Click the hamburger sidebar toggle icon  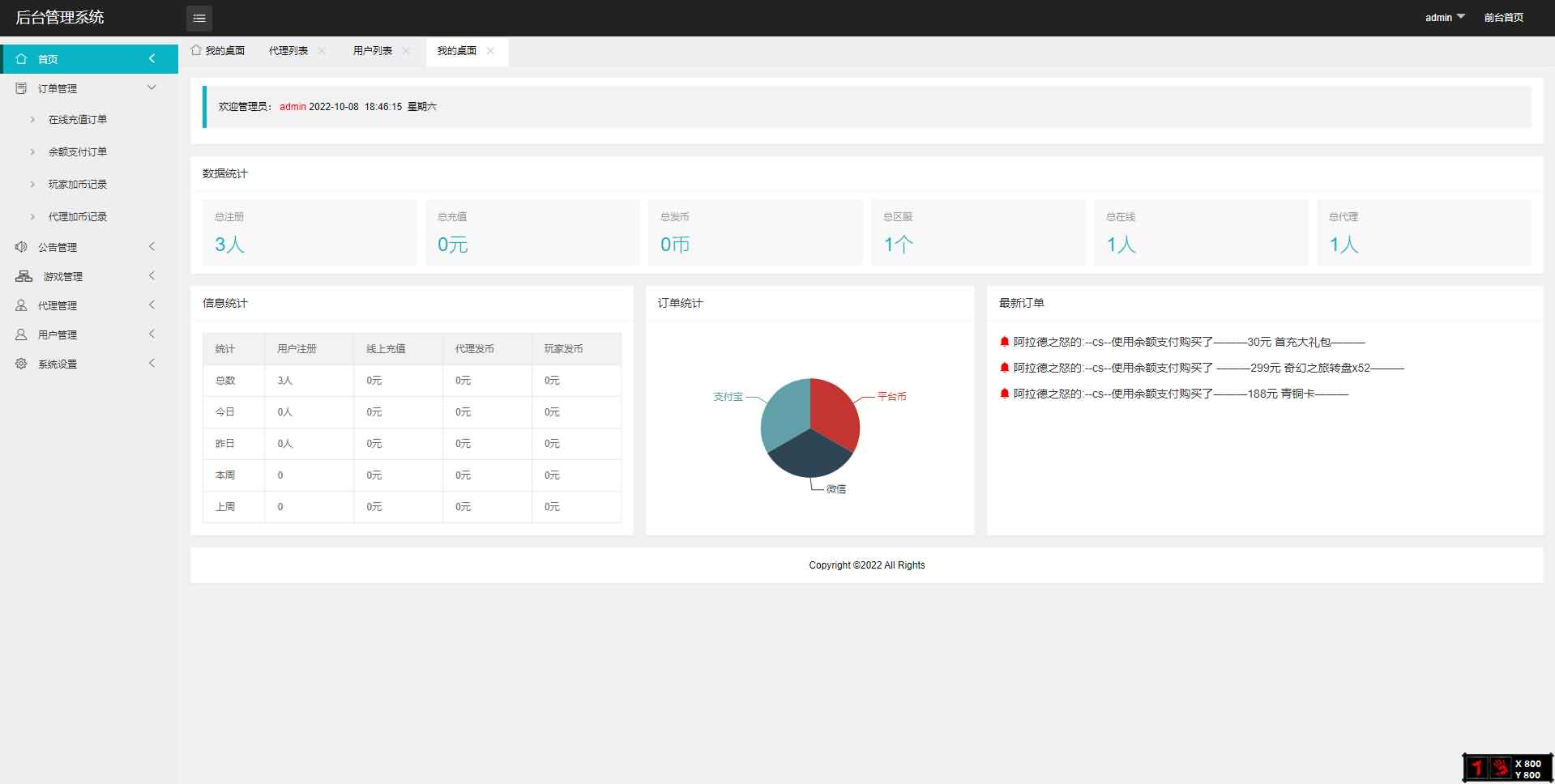(x=199, y=18)
